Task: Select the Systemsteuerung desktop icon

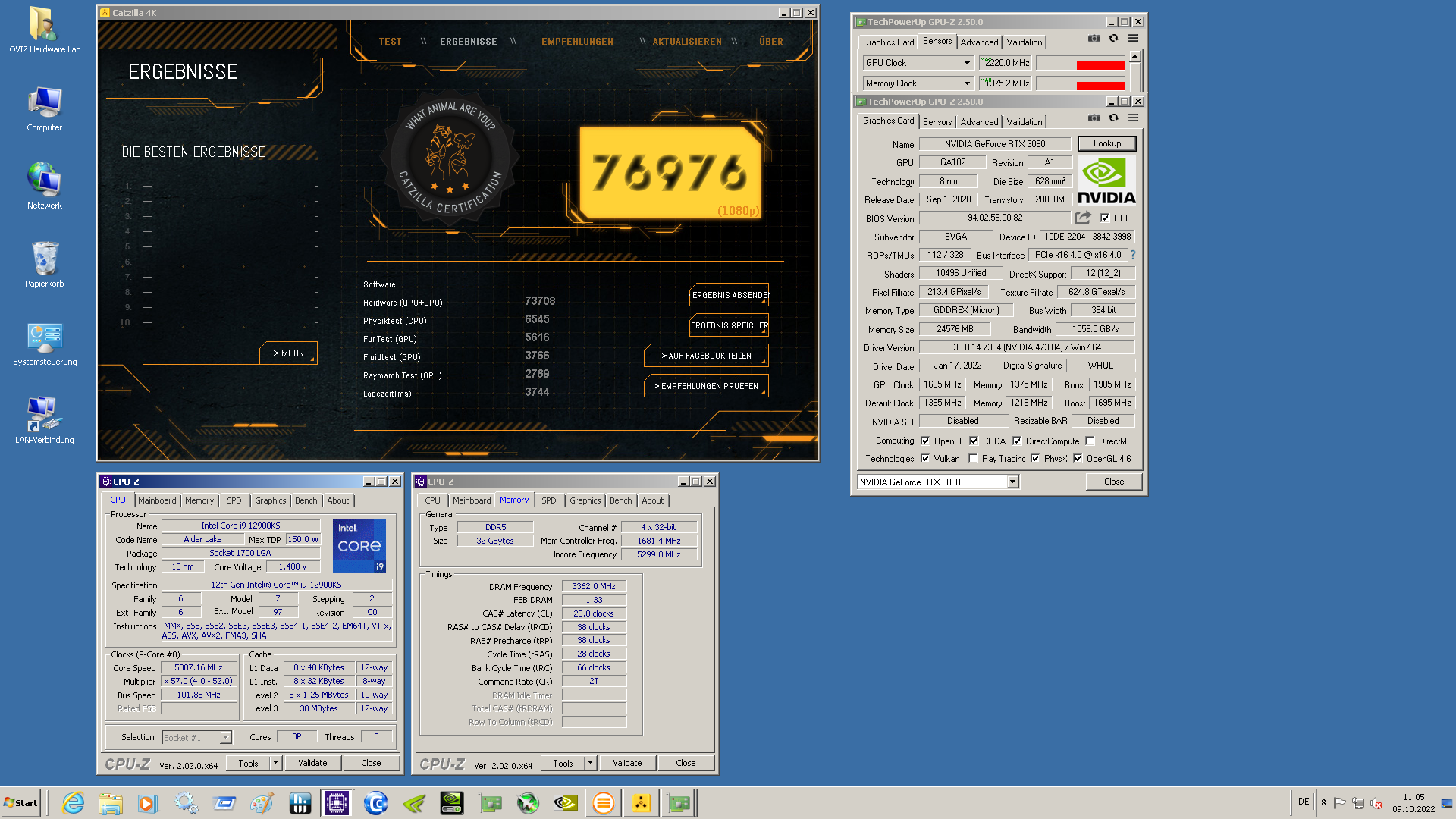Action: [x=44, y=343]
